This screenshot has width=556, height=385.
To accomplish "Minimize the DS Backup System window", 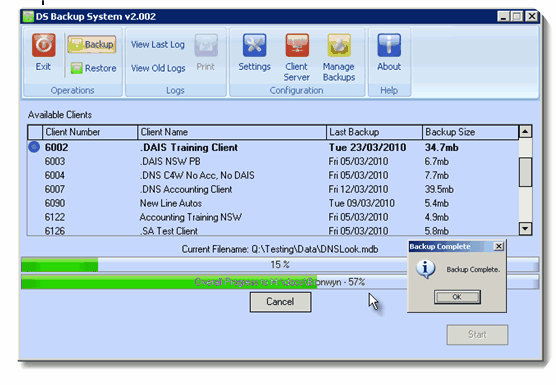I will point(503,17).
